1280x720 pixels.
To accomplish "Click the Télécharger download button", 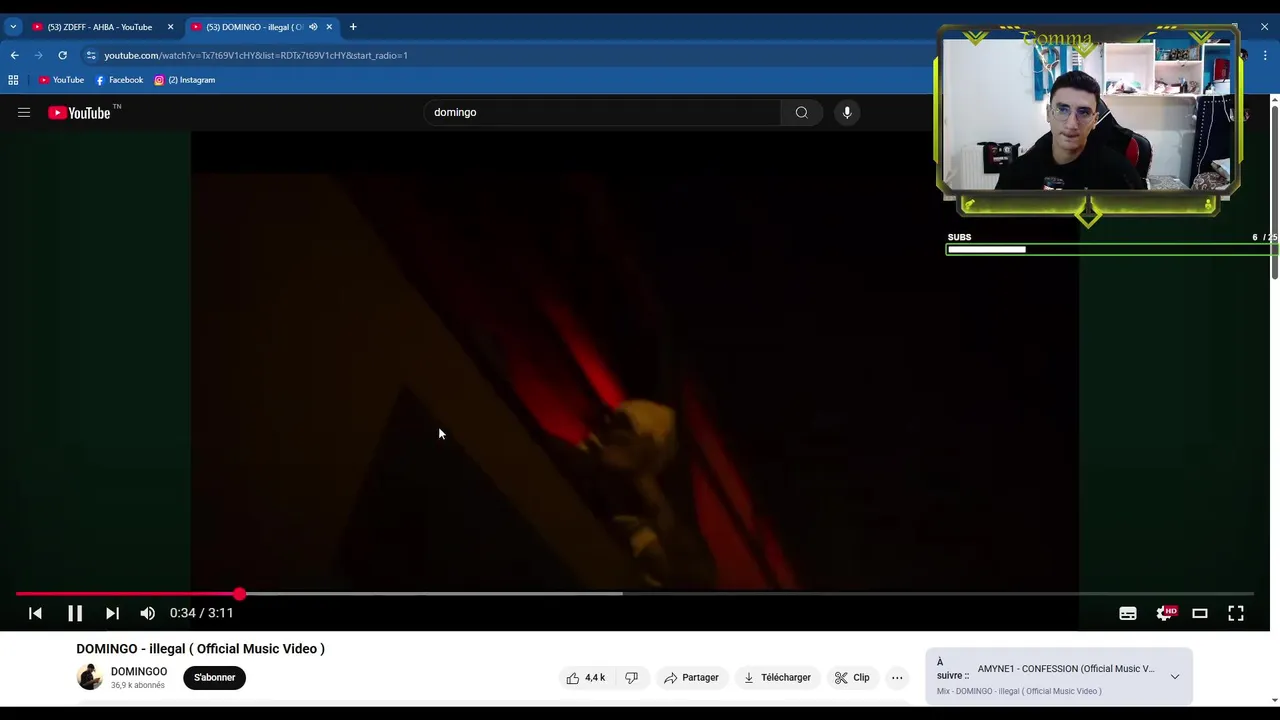I will click(777, 677).
